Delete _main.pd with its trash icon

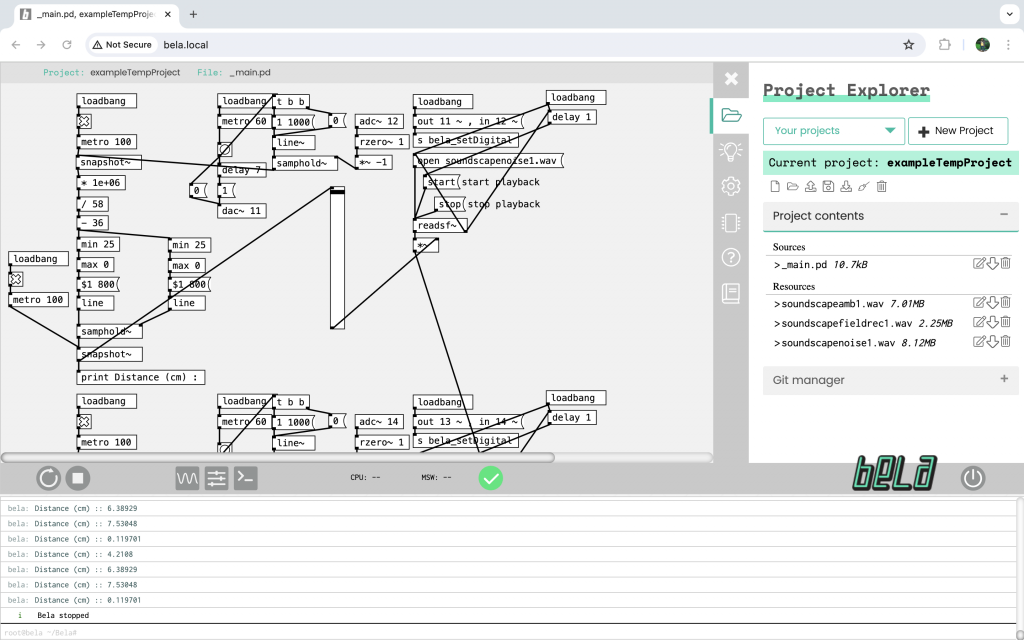pyautogui.click(x=1006, y=264)
